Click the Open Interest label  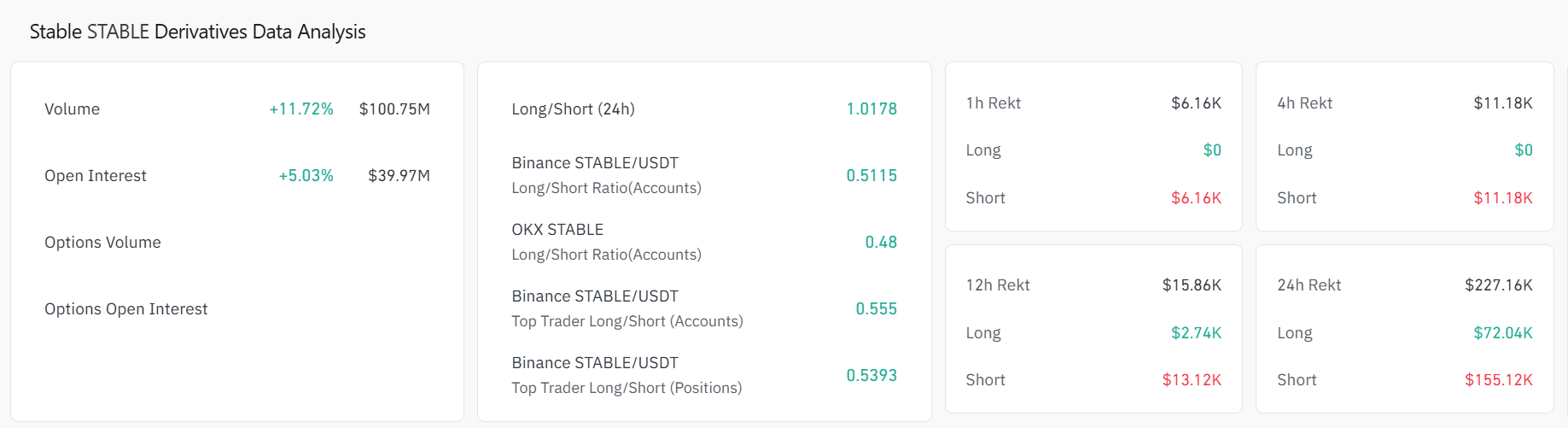click(x=96, y=176)
